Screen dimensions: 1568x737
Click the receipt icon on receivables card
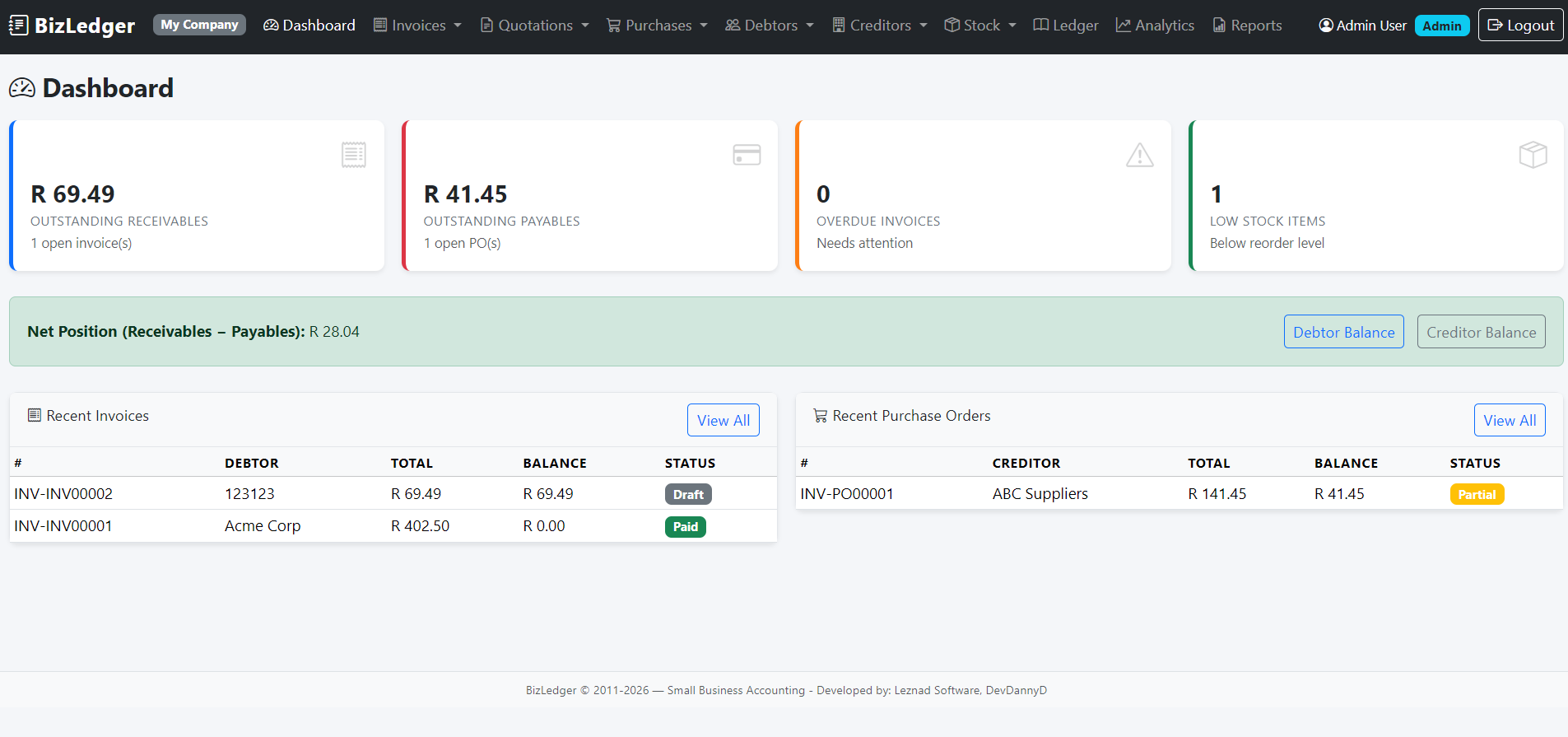[354, 155]
